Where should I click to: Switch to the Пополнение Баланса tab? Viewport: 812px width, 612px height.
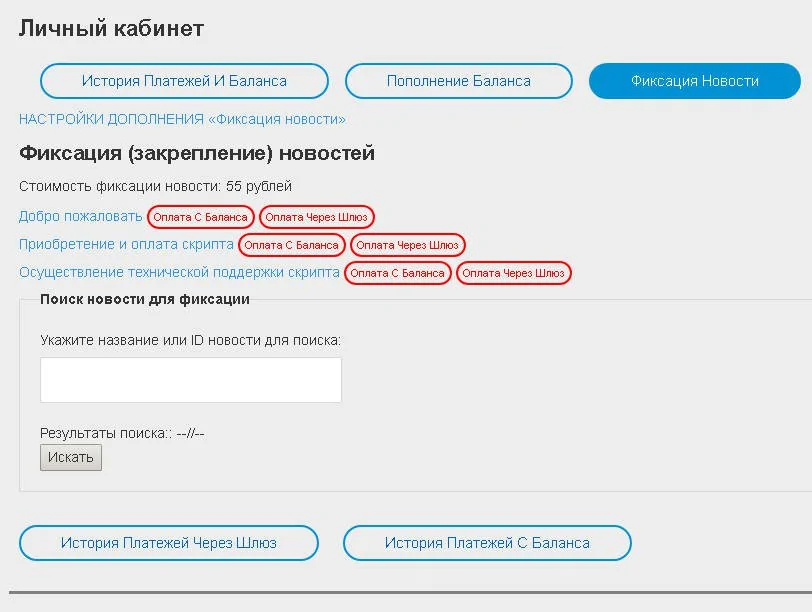click(x=459, y=81)
